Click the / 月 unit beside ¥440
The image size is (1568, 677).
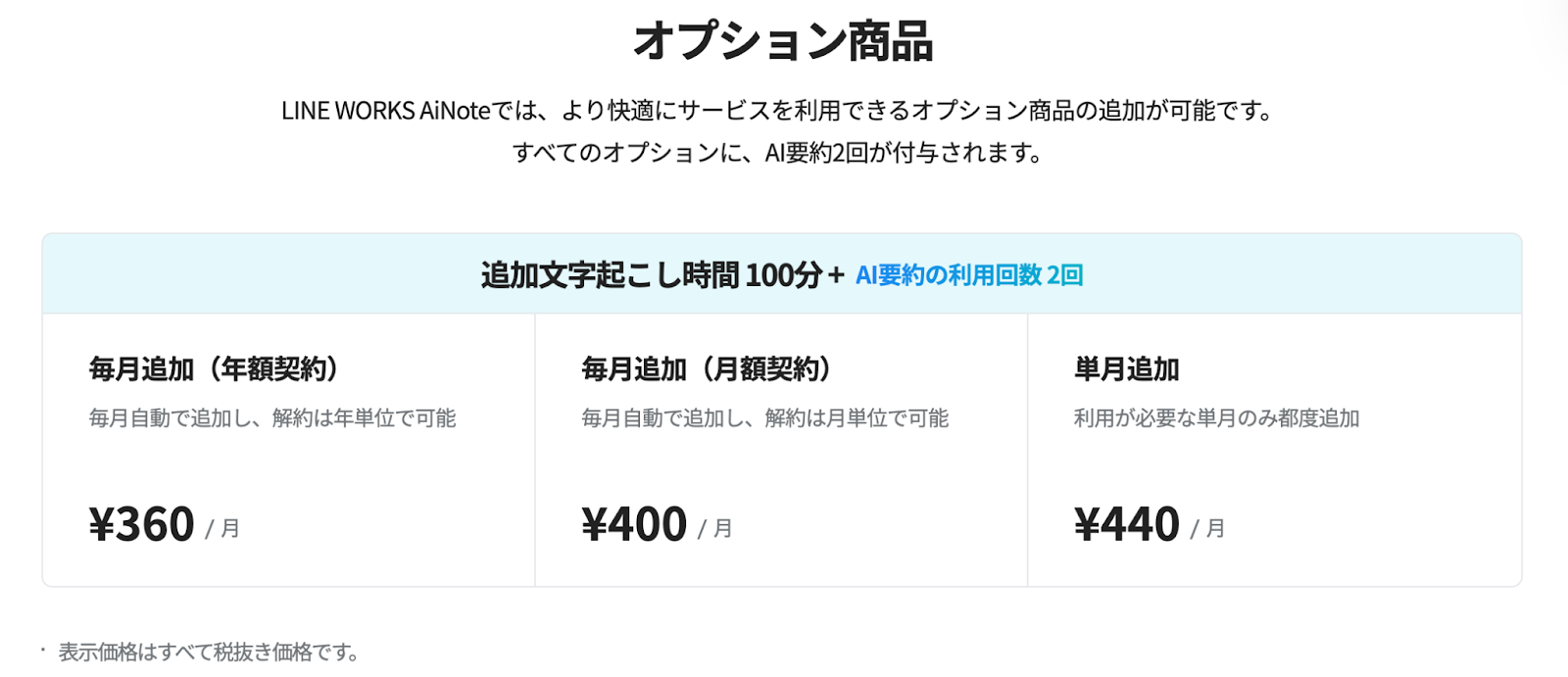pos(1207,529)
